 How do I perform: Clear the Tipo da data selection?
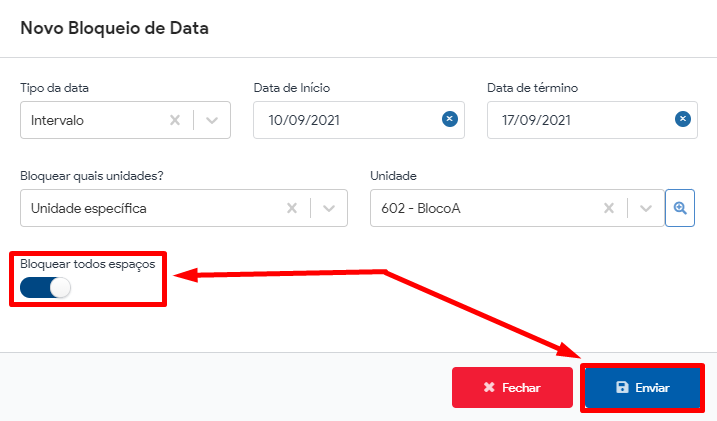click(175, 120)
